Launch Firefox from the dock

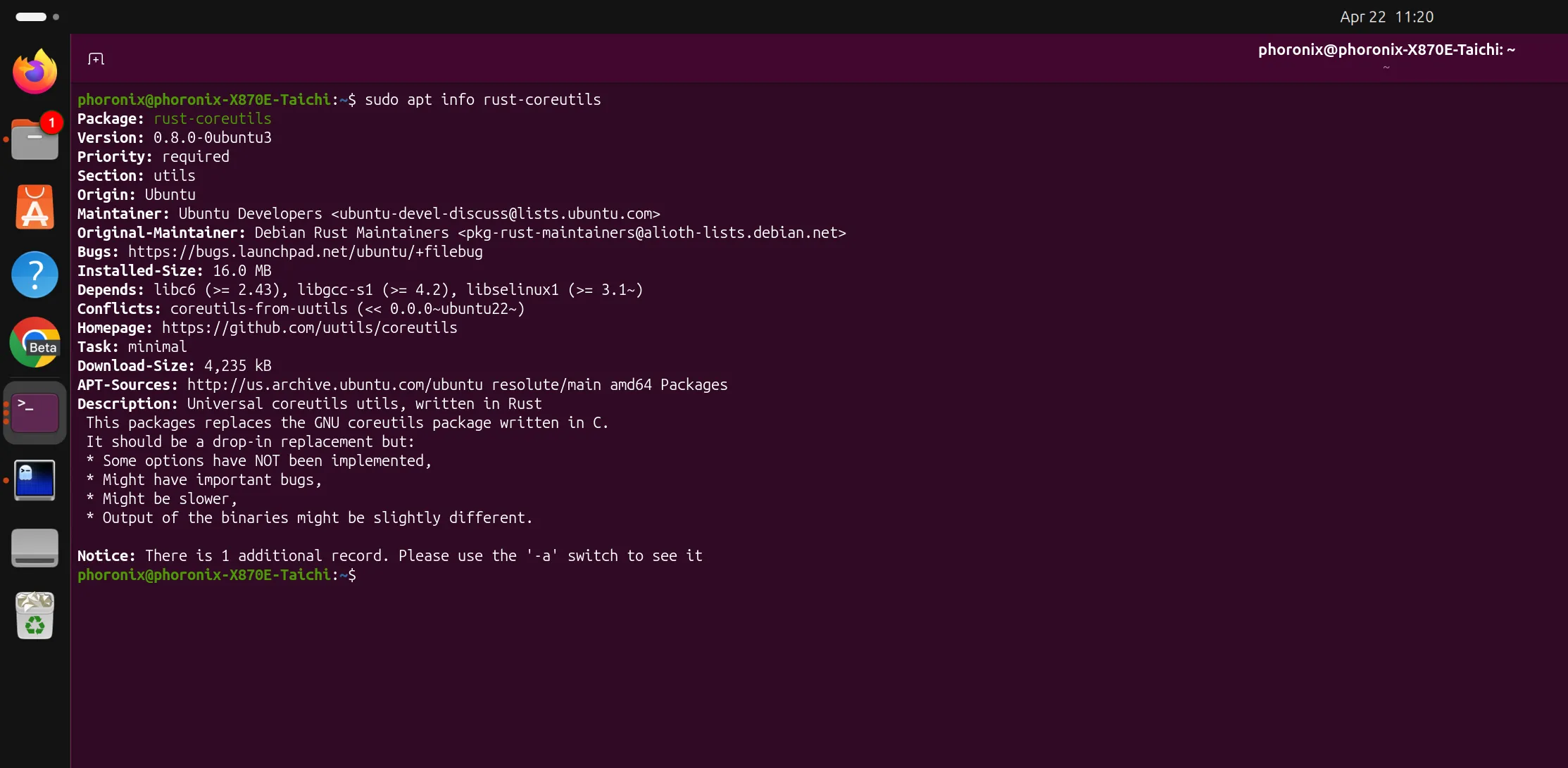(35, 71)
